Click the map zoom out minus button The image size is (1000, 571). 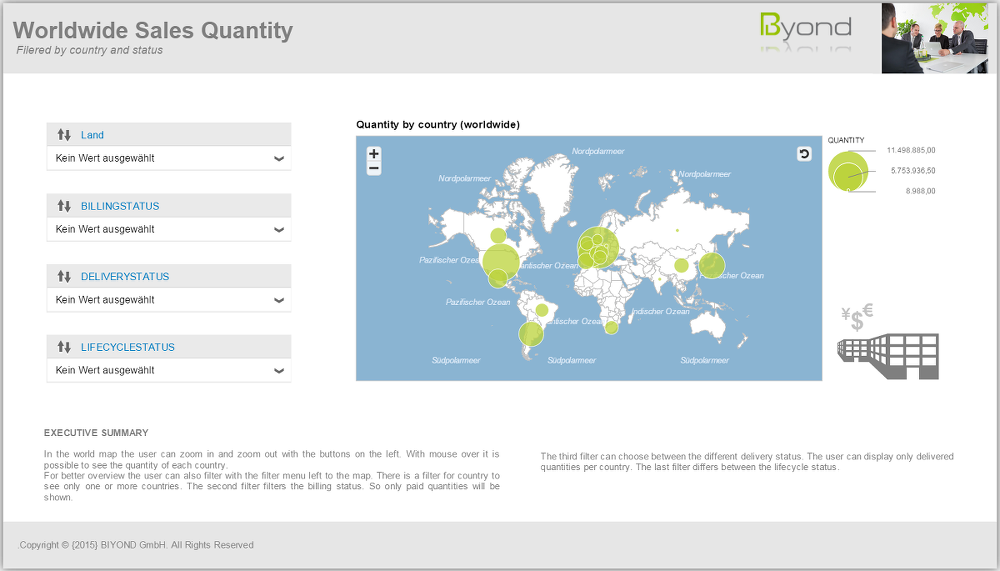pos(374,168)
